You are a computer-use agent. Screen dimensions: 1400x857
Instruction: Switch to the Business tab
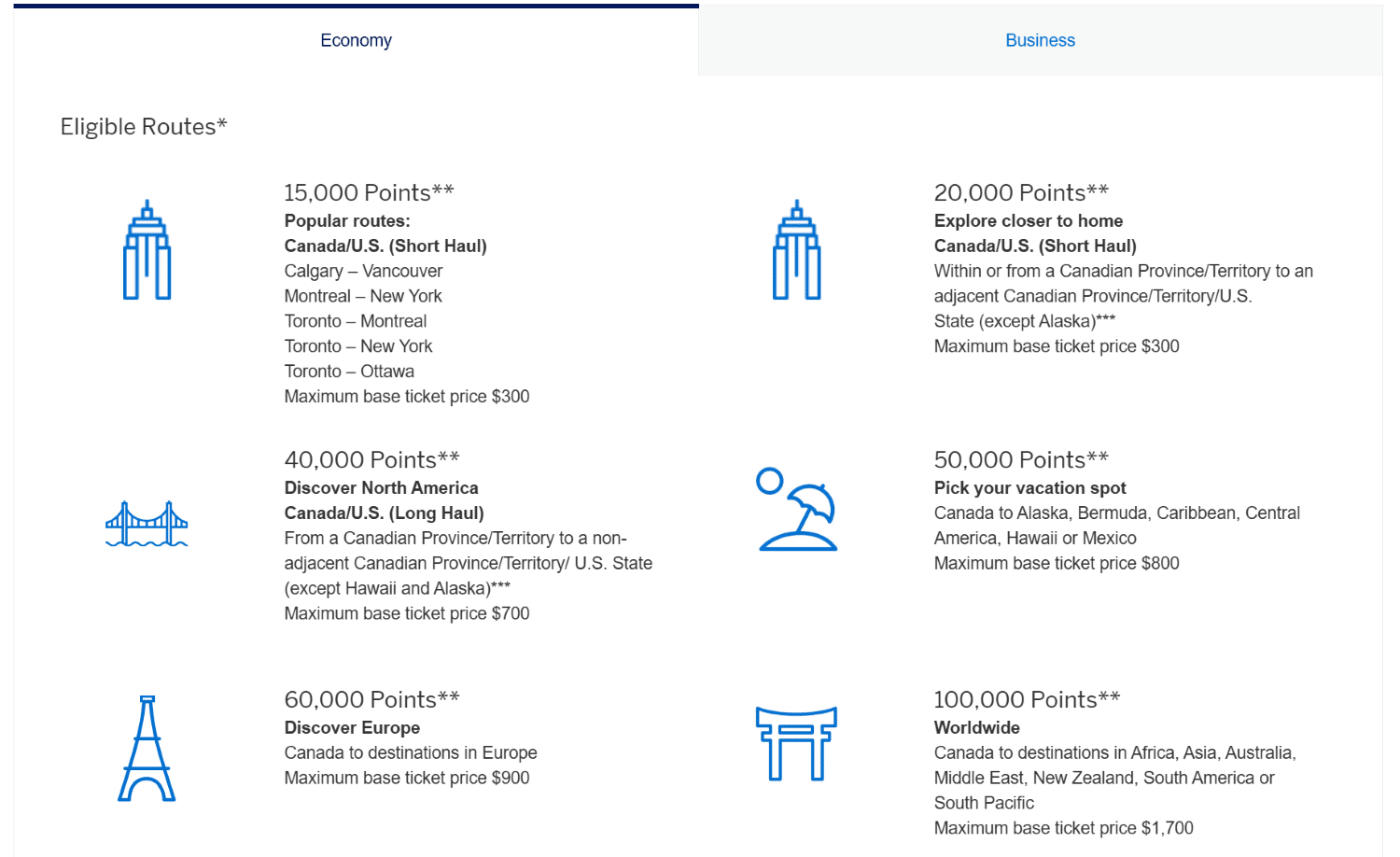click(1039, 40)
